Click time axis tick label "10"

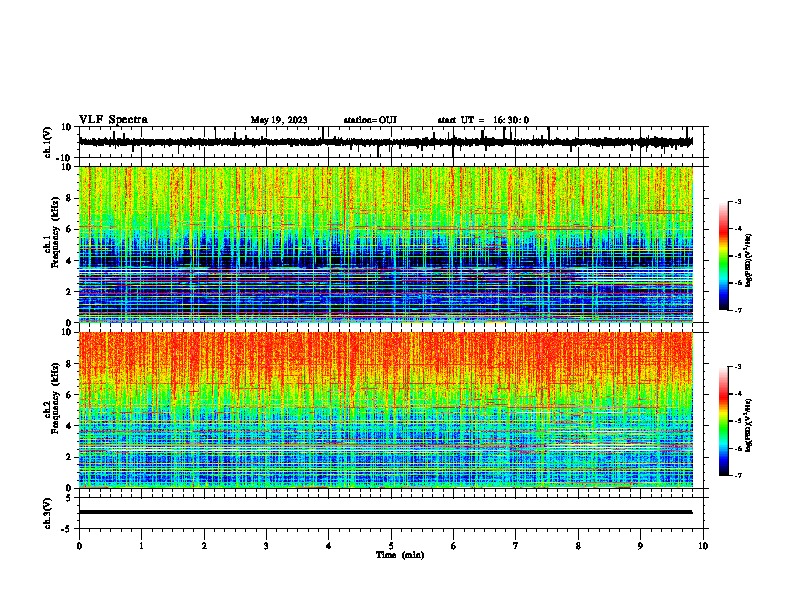click(703, 546)
